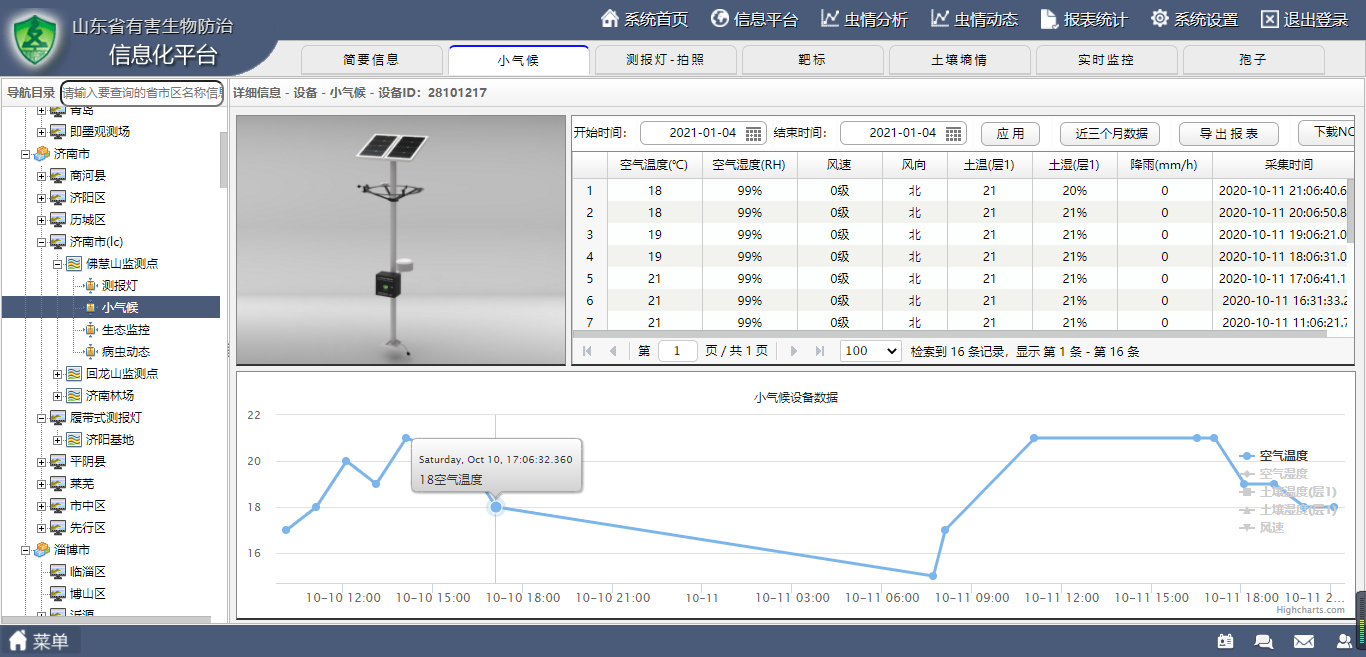Click the 退出登录 logout icon
Viewport: 1366px width, 657px height.
[1270, 19]
